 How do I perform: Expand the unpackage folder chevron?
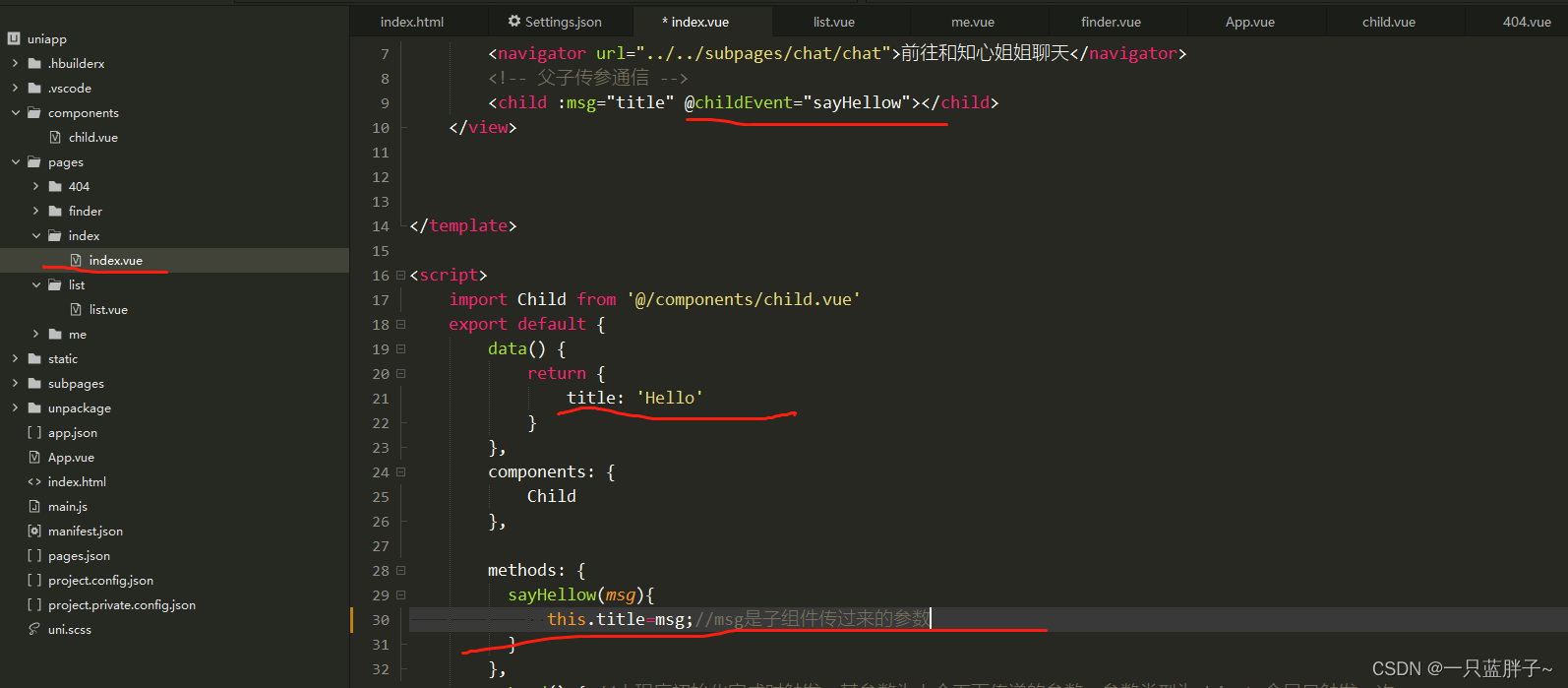click(15, 407)
